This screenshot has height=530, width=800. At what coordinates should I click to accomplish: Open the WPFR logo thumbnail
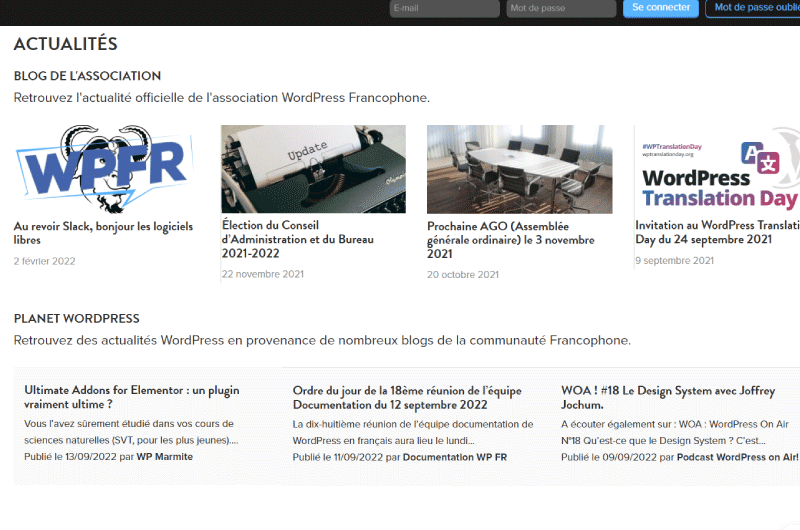pyautogui.click(x=106, y=169)
